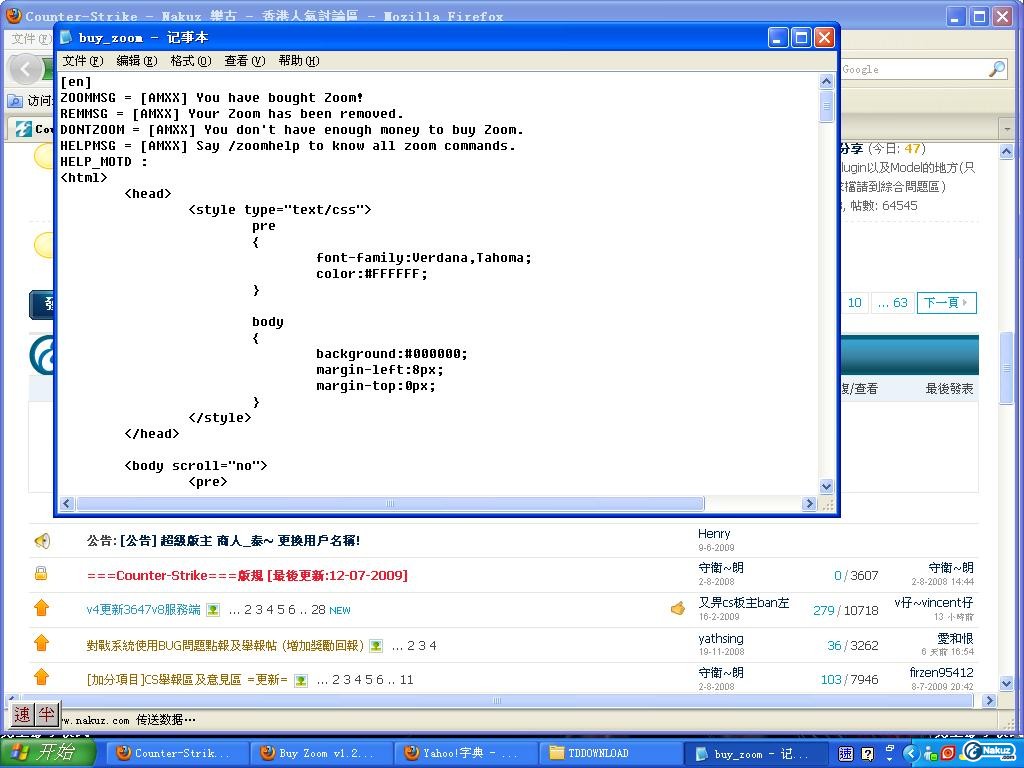Switch to the Buy Zoom v1.2... taskbar window

point(321,753)
